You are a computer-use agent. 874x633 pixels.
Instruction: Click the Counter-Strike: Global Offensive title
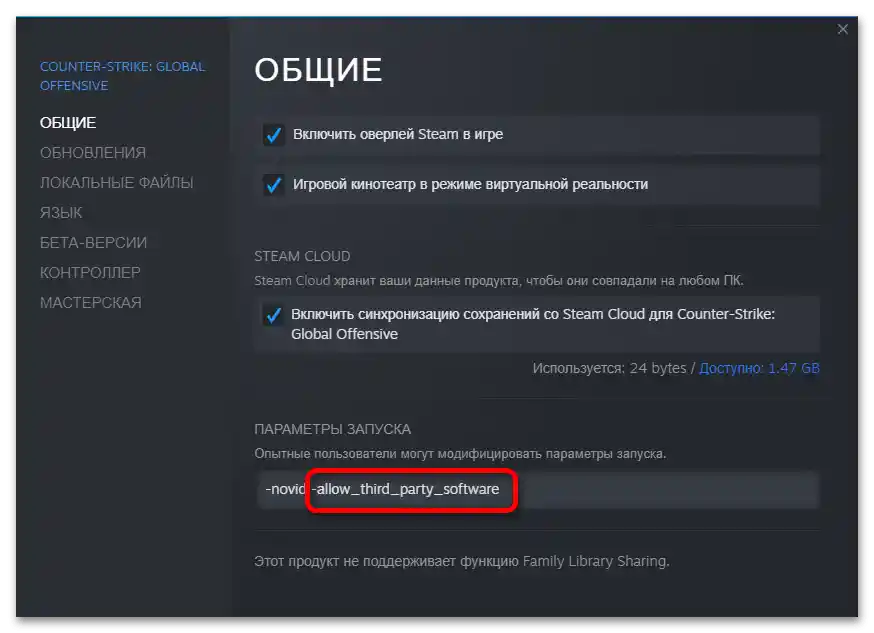(123, 76)
